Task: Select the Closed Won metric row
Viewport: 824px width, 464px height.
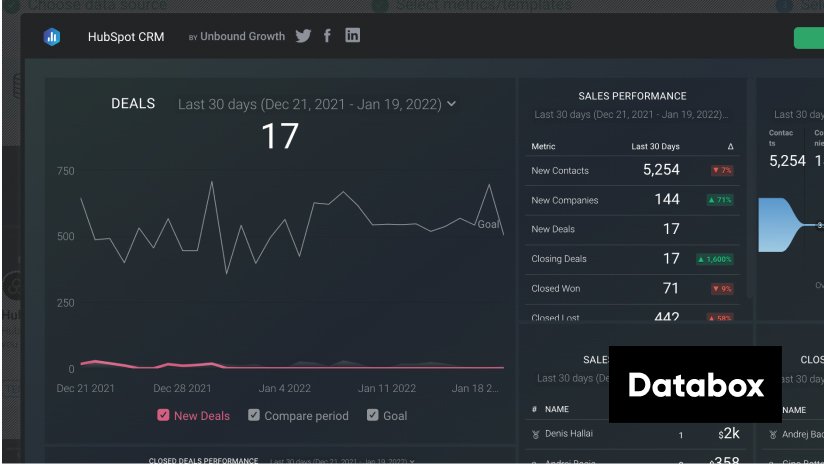Action: click(x=632, y=288)
